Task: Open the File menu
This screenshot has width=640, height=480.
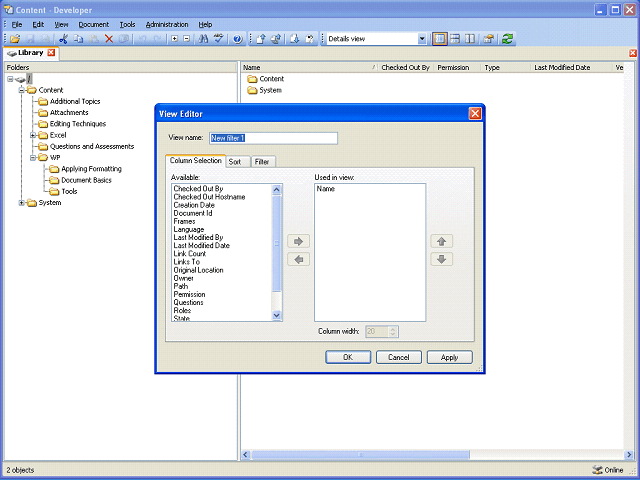Action: [x=17, y=24]
